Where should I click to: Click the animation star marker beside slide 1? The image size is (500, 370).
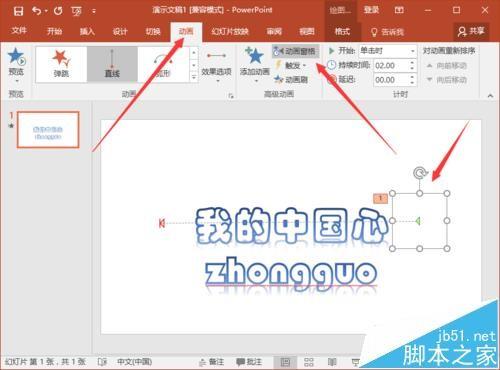coord(11,126)
